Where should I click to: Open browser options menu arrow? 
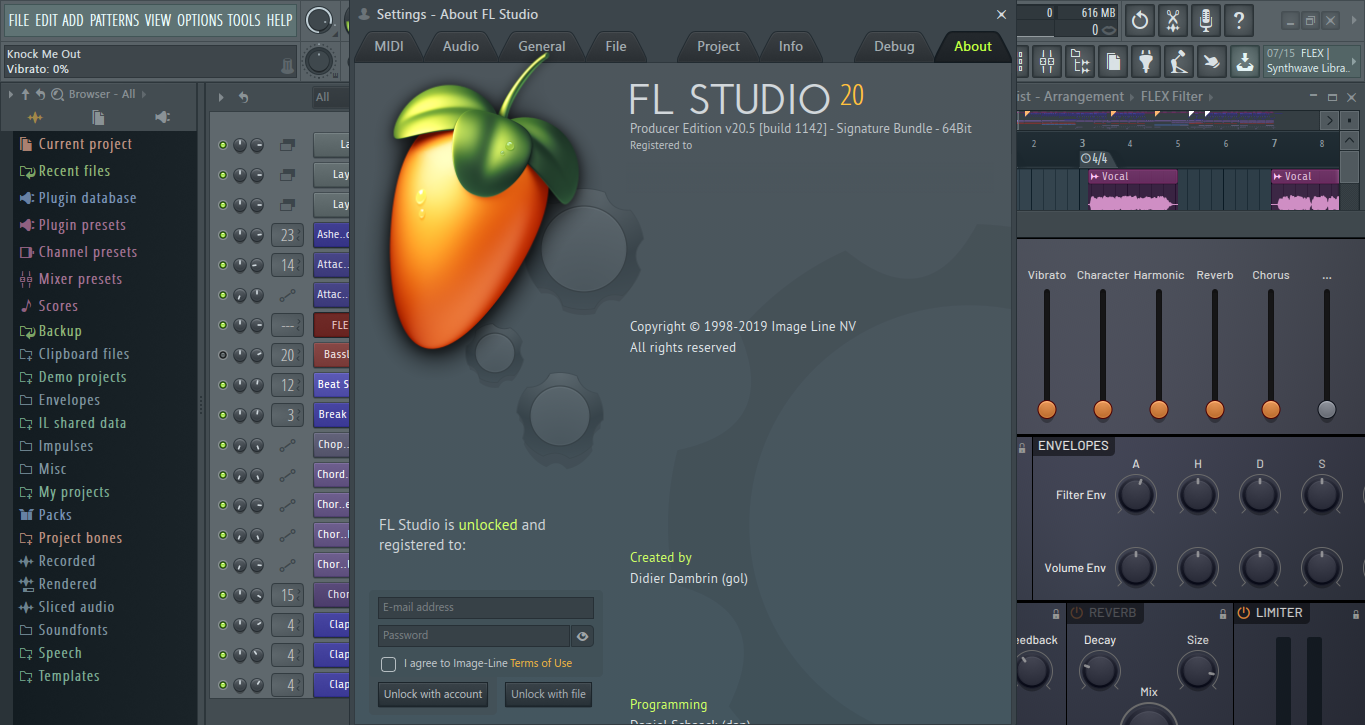(x=11, y=94)
